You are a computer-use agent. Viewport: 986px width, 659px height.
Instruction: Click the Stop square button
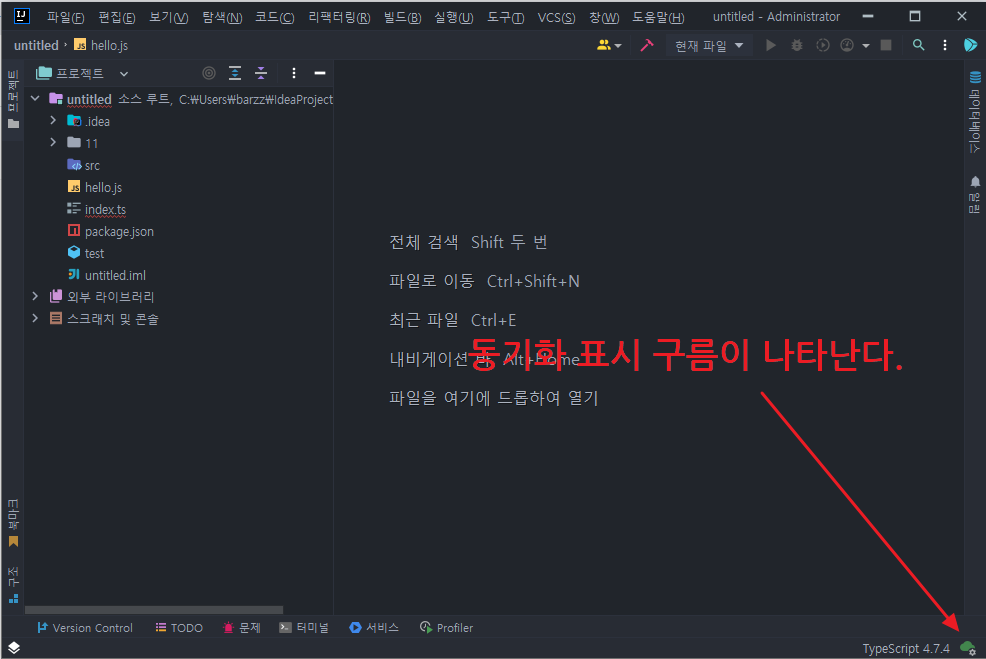(886, 45)
